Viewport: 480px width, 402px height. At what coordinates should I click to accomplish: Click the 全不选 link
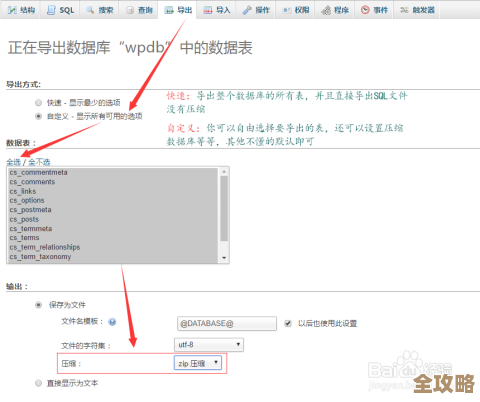39,162
